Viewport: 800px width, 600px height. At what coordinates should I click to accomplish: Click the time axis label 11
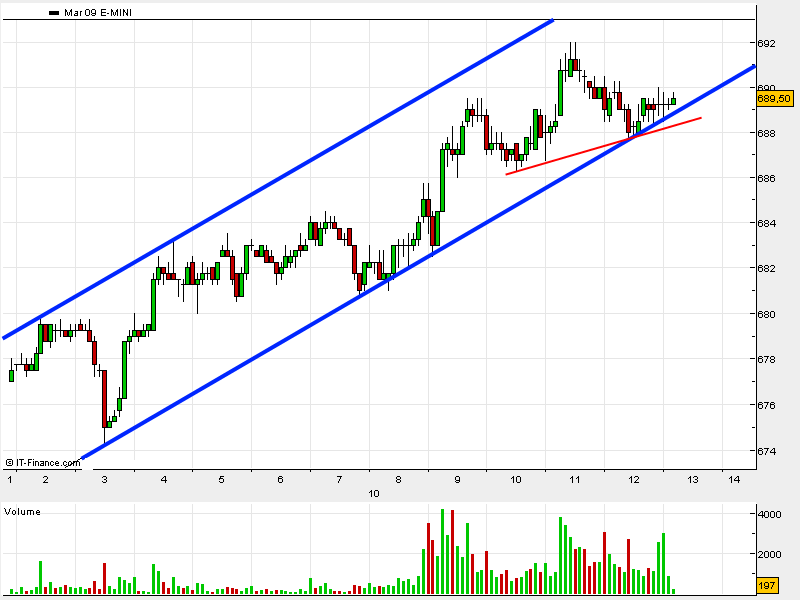575,480
